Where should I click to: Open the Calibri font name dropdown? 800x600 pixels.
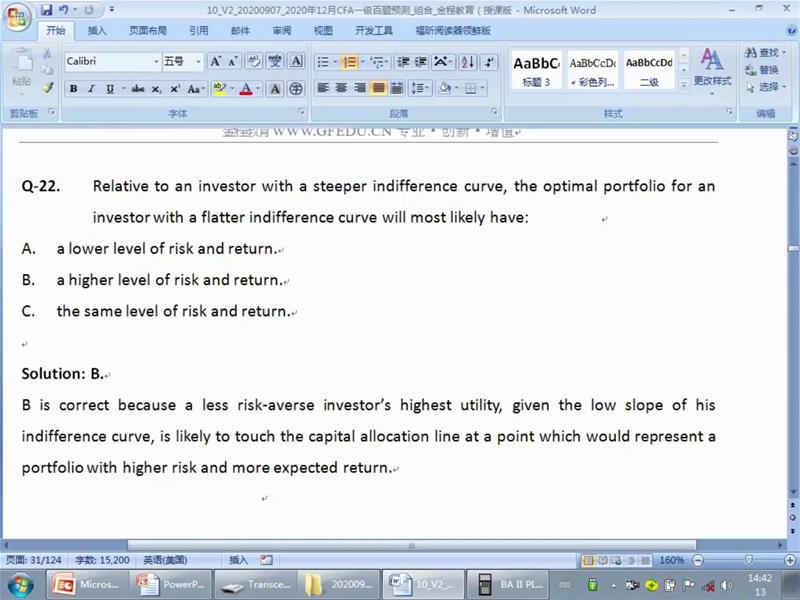tap(155, 62)
